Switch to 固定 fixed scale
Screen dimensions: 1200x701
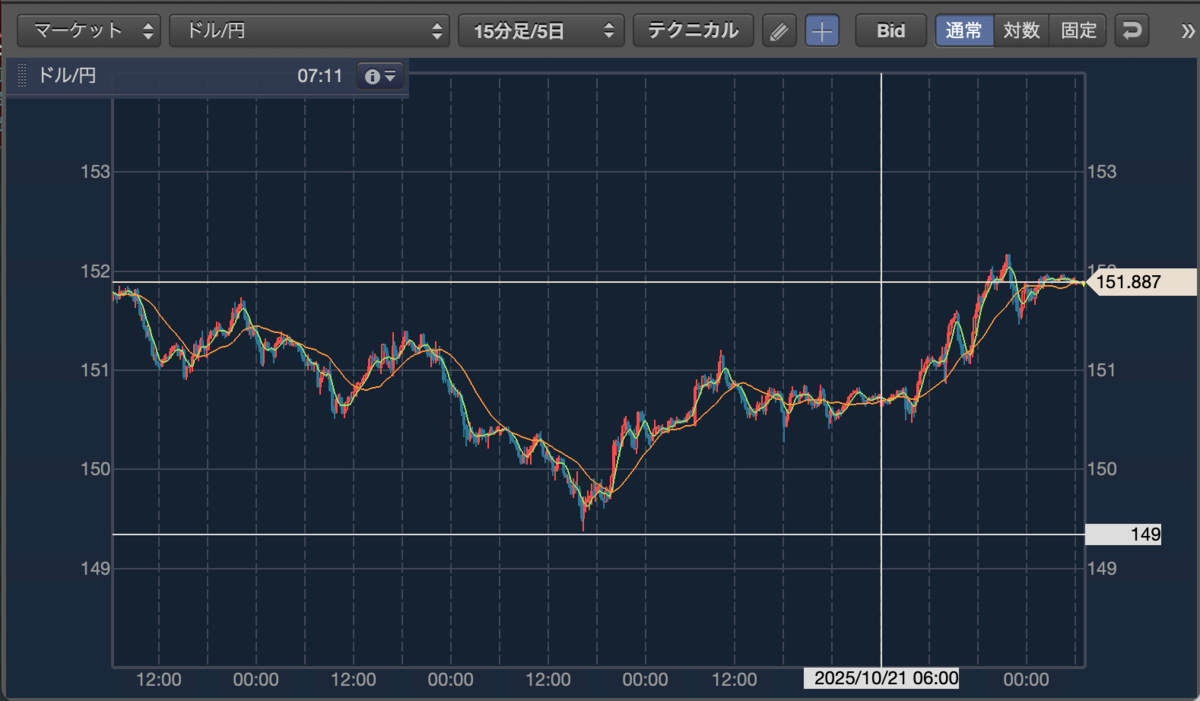(1078, 31)
